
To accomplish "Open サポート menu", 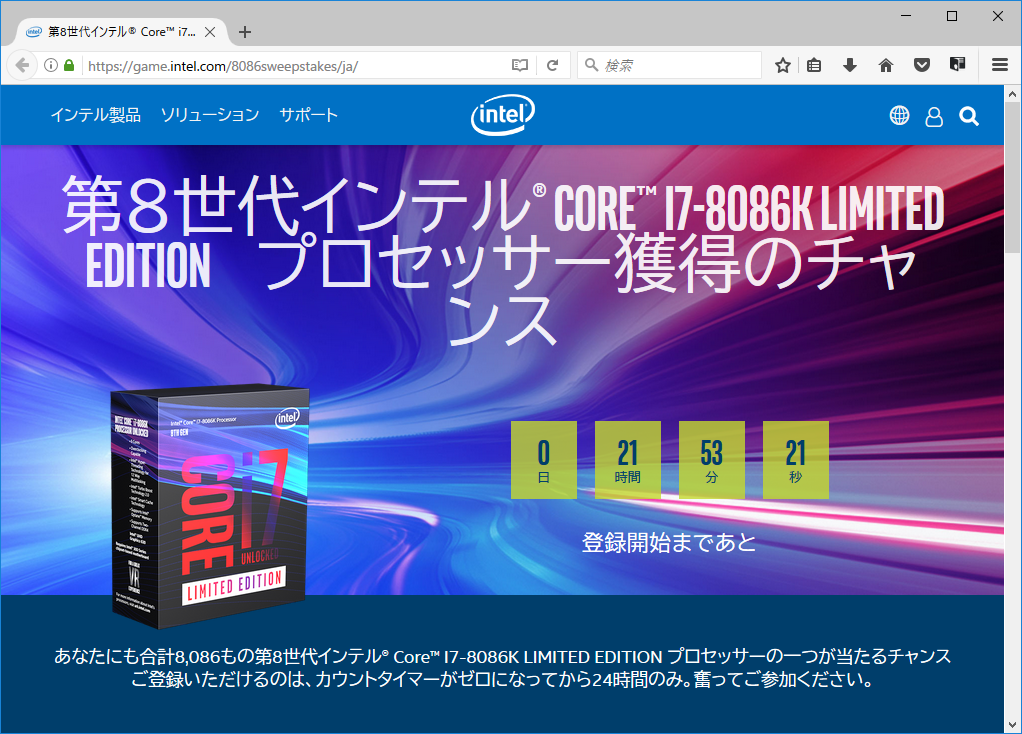I will click(308, 115).
